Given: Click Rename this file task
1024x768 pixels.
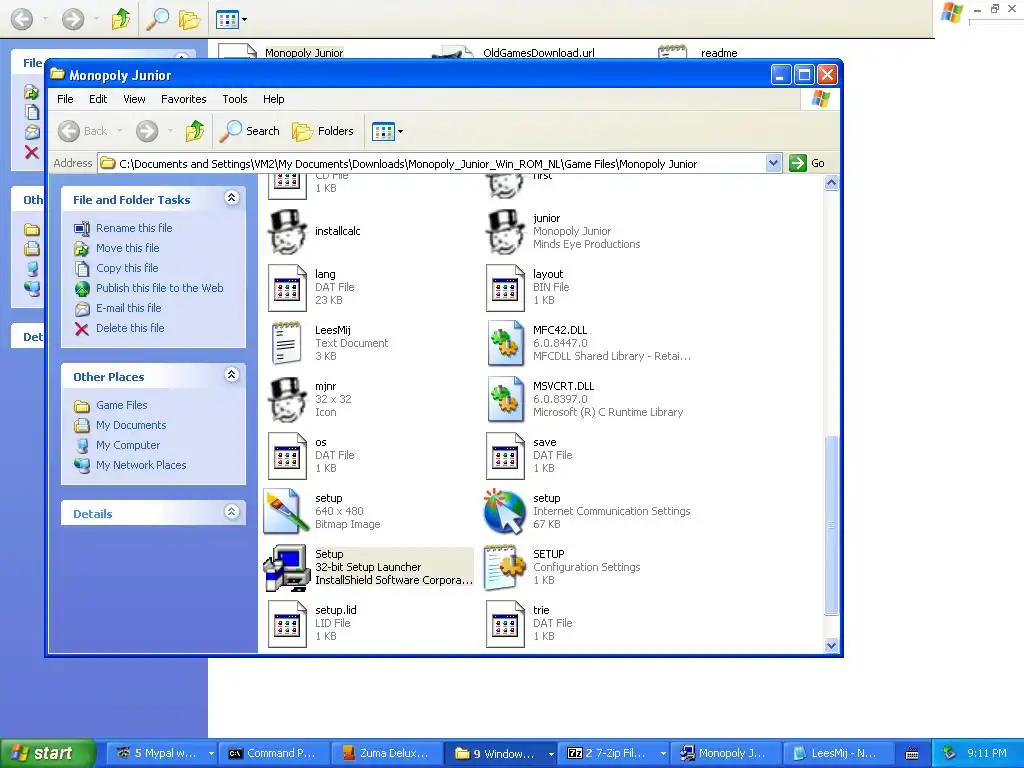Looking at the screenshot, I should pyautogui.click(x=134, y=228).
